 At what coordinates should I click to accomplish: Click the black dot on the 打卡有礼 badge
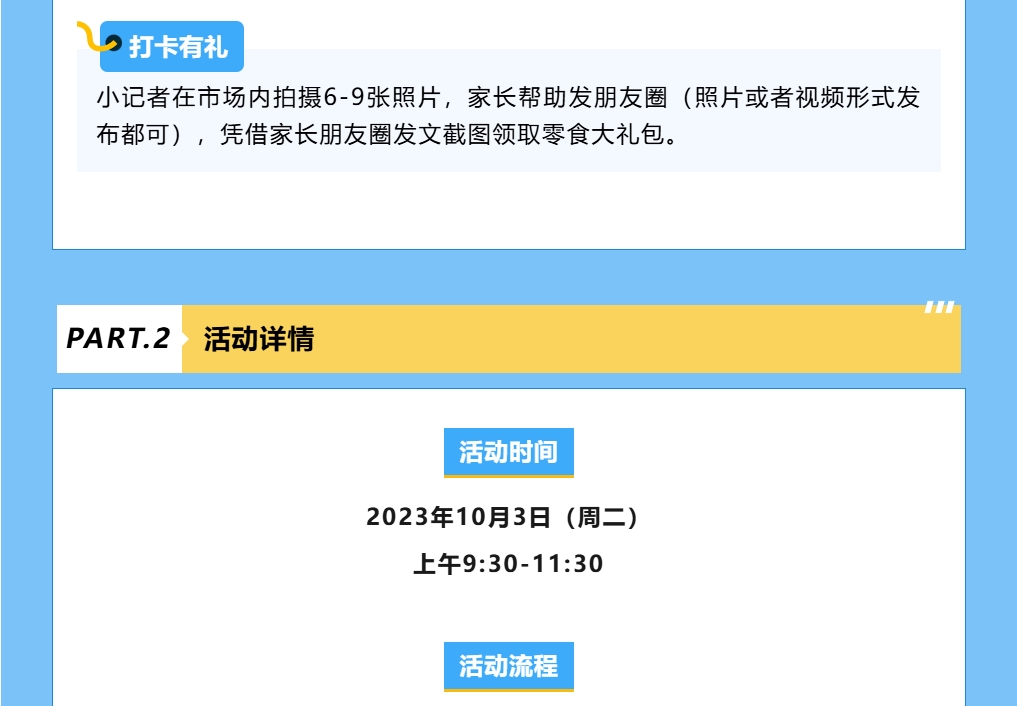(114, 43)
